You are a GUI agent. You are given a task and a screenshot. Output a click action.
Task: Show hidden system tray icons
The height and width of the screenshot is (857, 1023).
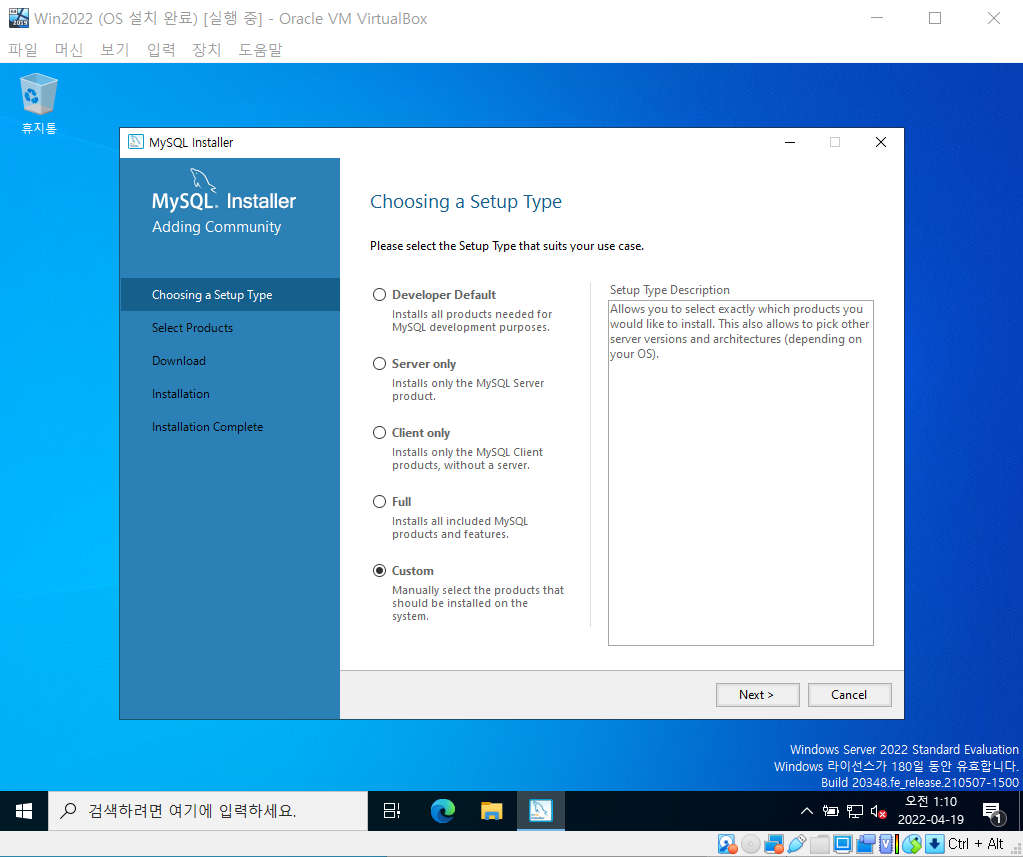click(806, 811)
